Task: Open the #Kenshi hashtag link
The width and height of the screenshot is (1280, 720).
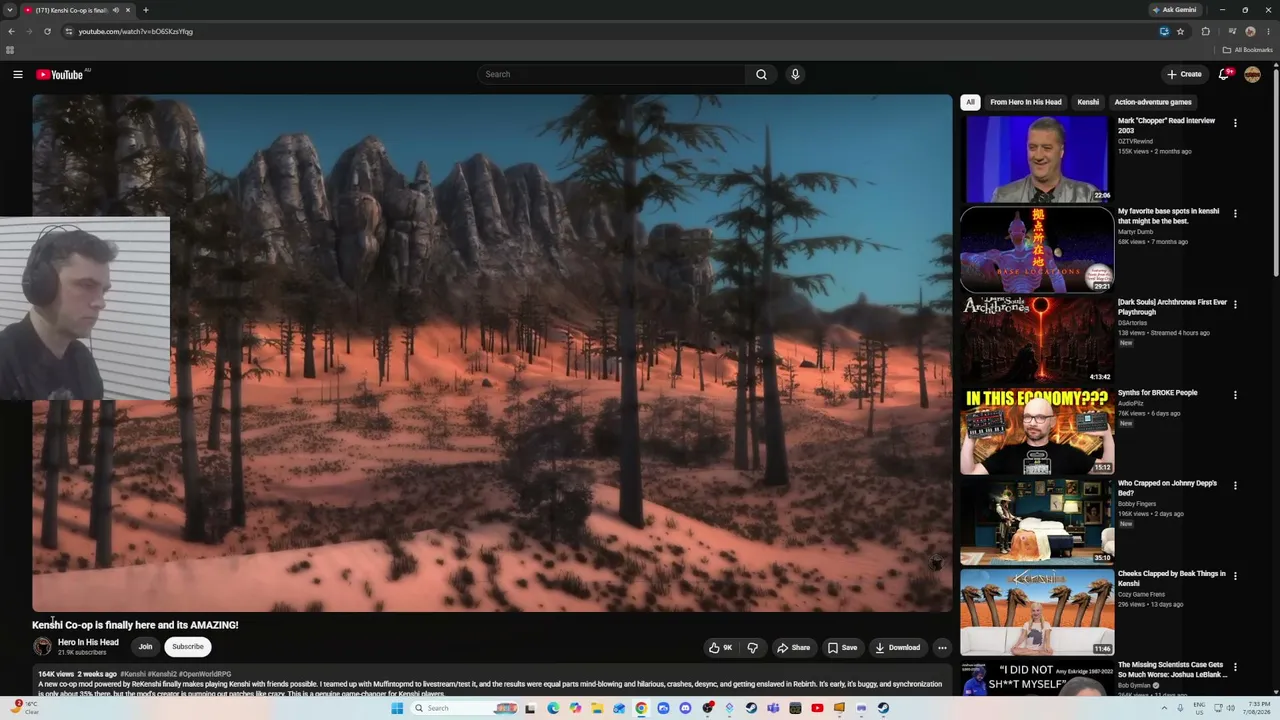Action: [x=133, y=674]
